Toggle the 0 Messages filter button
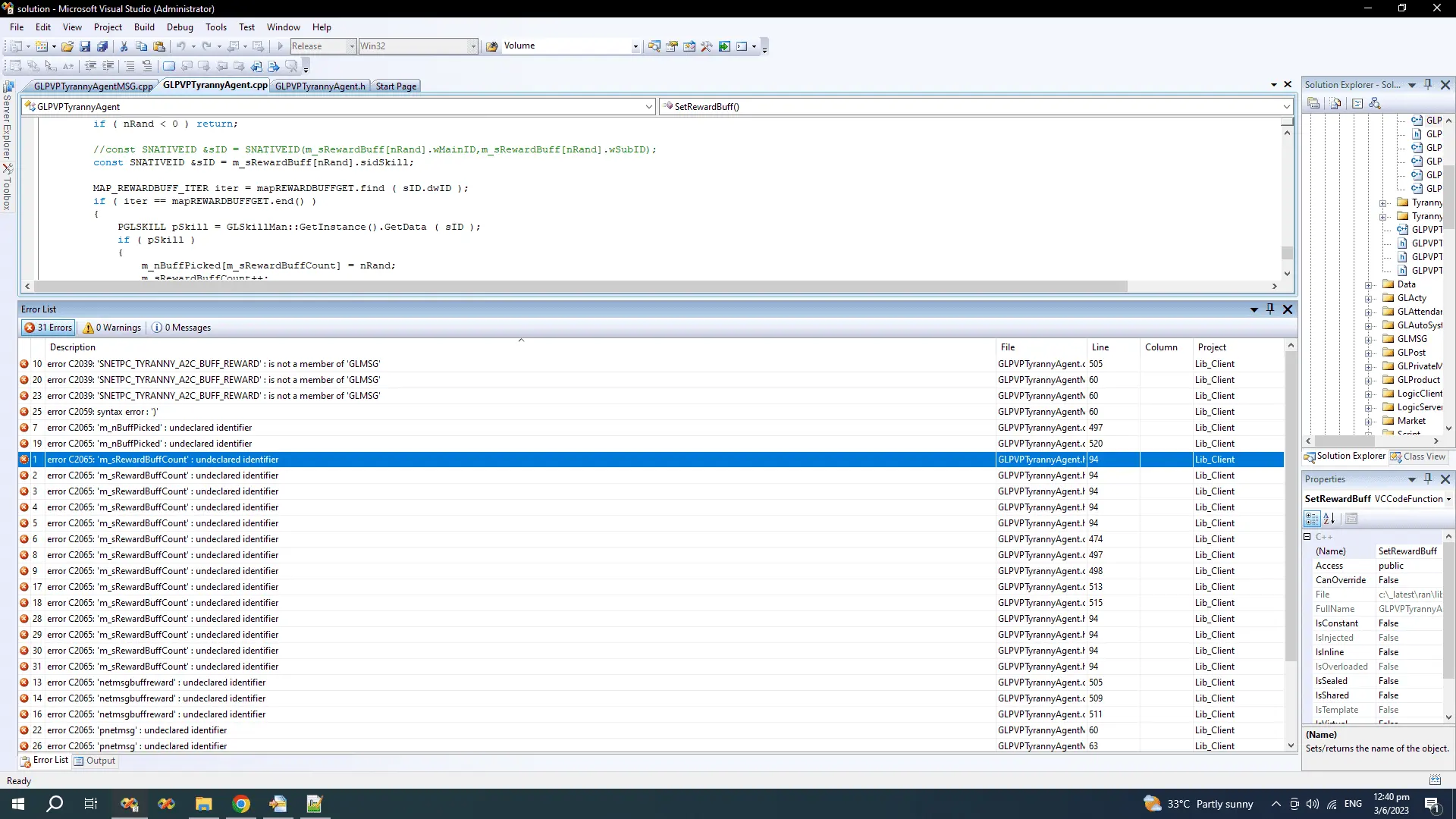Screen dimensions: 1456x819 (181, 328)
